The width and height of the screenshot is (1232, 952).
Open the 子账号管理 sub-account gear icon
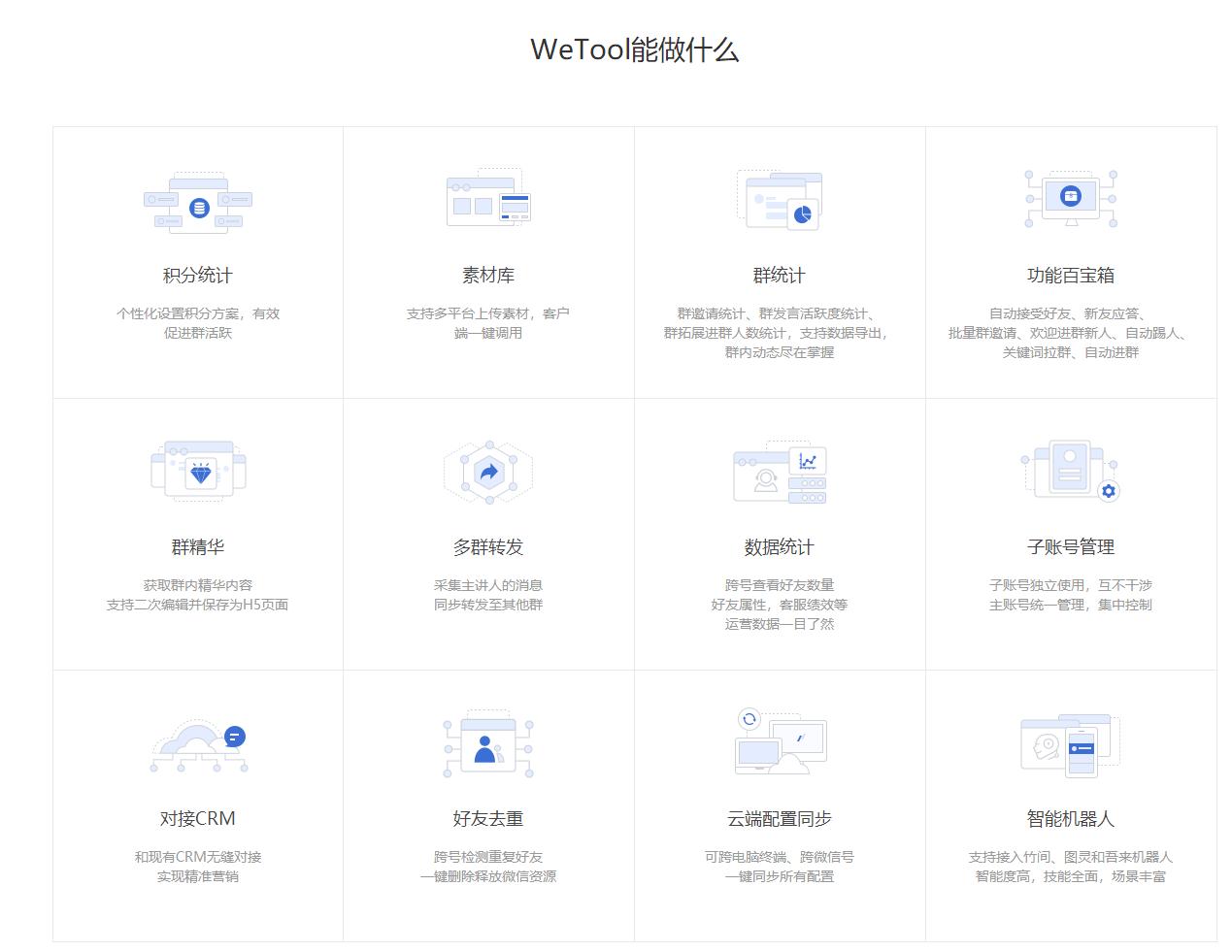click(1069, 471)
